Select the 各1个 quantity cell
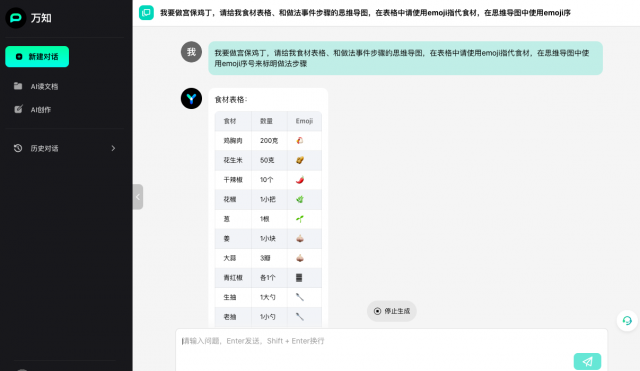 pos(268,278)
